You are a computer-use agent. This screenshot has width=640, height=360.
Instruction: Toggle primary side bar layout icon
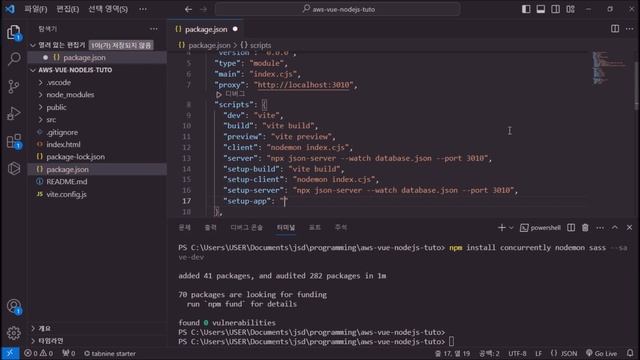tap(526, 9)
